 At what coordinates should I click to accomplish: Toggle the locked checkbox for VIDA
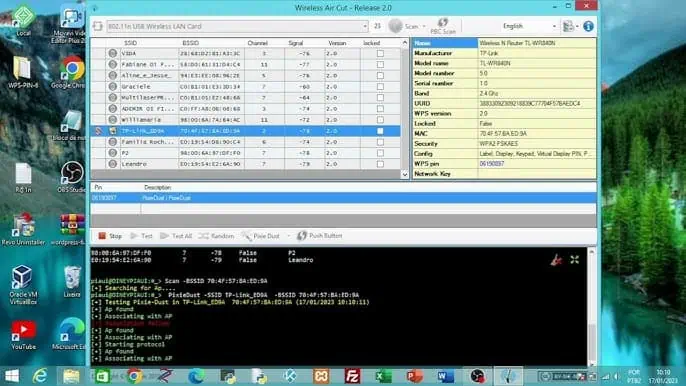click(380, 53)
